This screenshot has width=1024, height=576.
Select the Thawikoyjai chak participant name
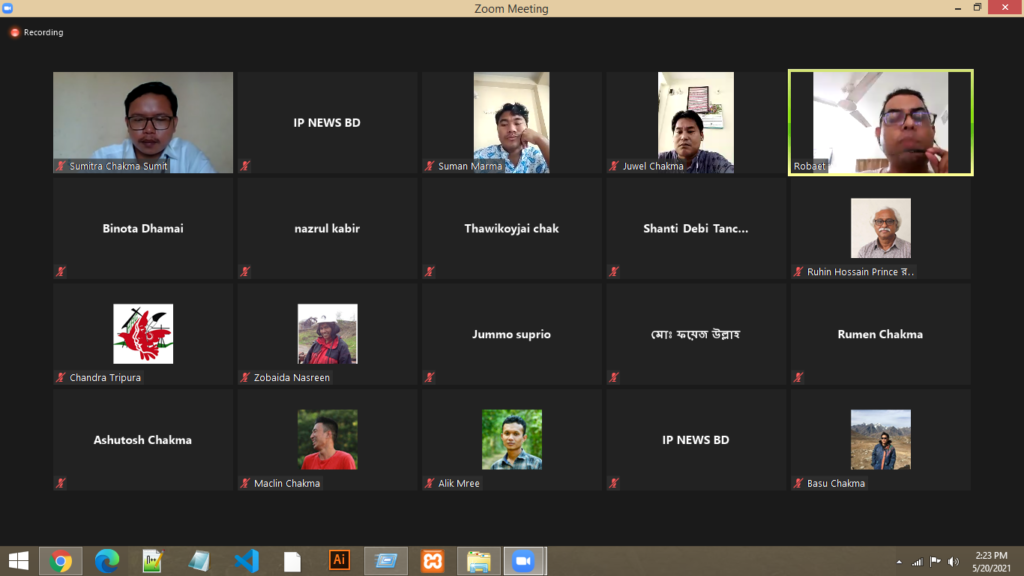point(511,229)
